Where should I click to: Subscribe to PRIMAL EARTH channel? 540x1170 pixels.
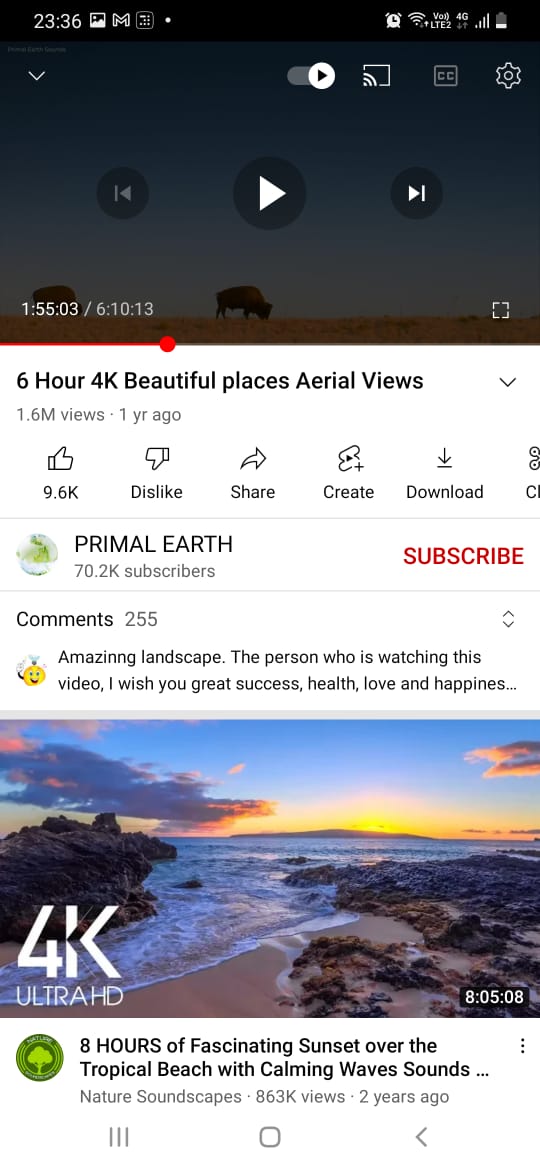[x=463, y=556]
